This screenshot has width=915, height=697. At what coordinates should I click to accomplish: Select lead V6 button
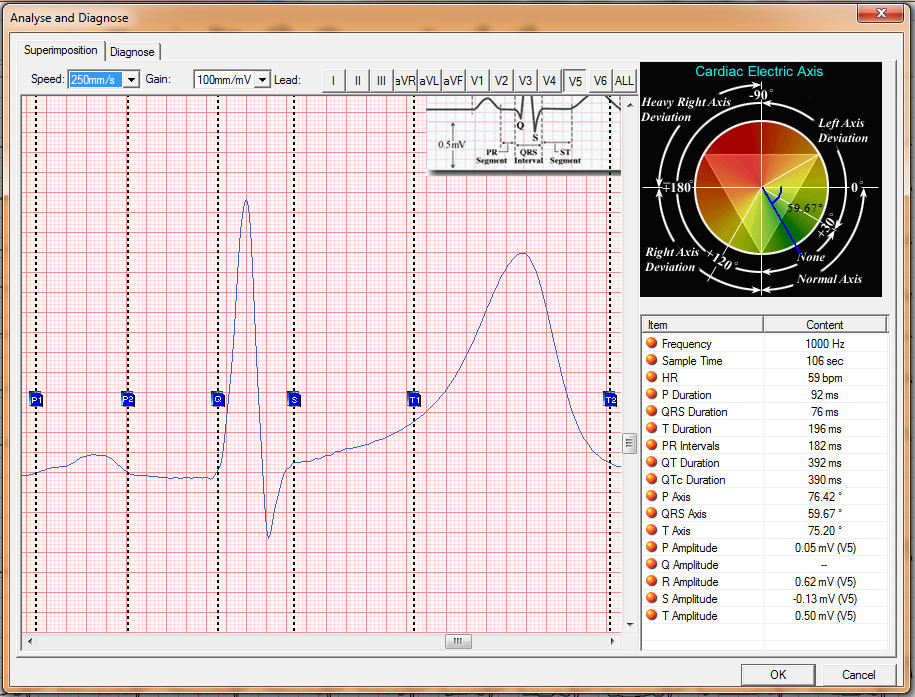[600, 81]
